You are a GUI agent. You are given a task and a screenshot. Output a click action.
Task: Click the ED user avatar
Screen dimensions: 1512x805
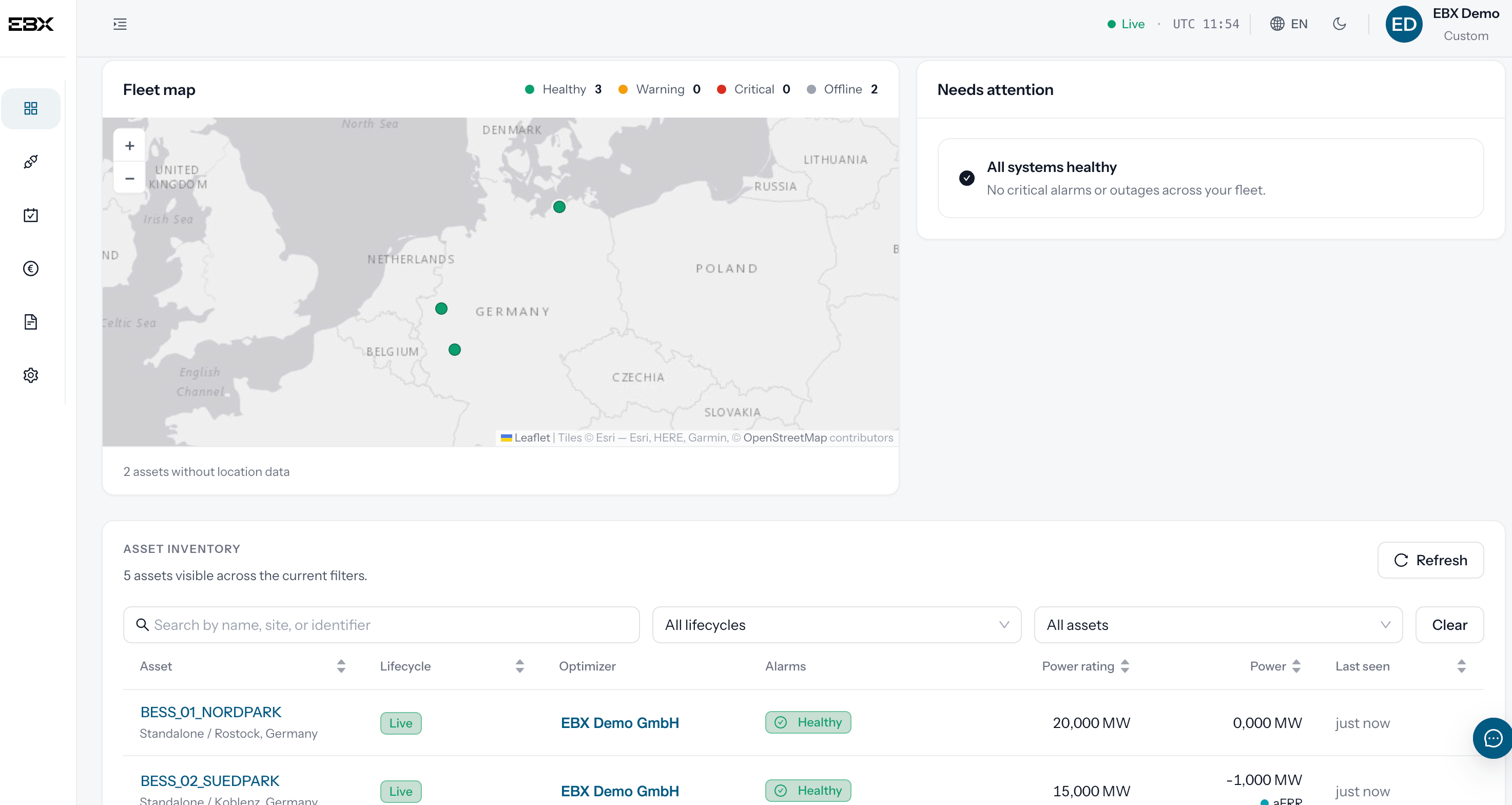pos(1403,24)
